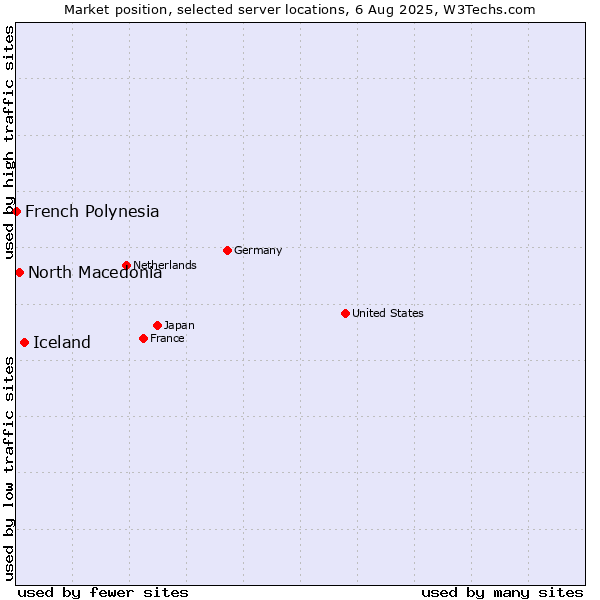Click the "used by low traffic sites" axis label
The width and height of the screenshot is (600, 600).
click(9, 469)
